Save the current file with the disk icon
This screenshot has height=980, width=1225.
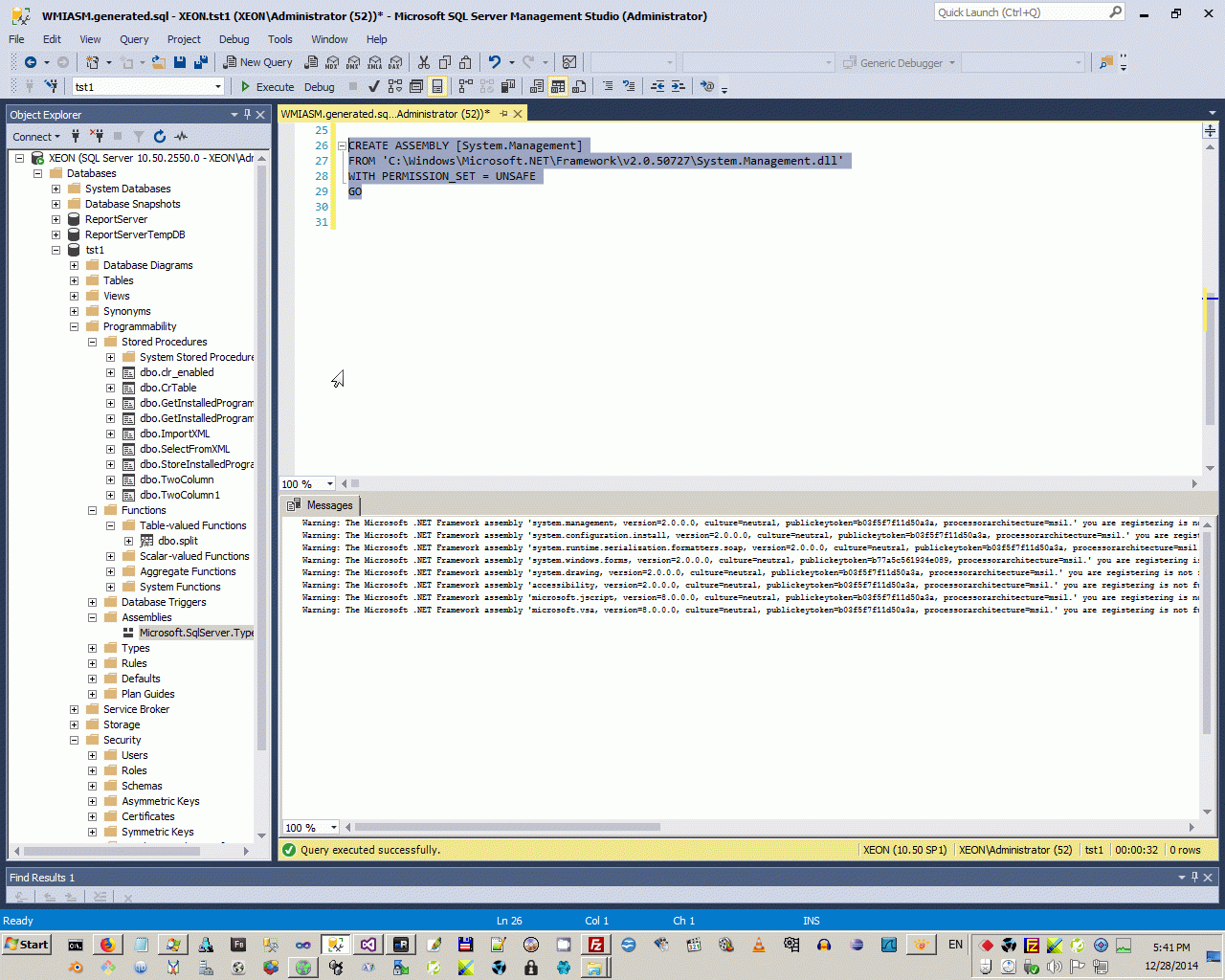coord(180,62)
